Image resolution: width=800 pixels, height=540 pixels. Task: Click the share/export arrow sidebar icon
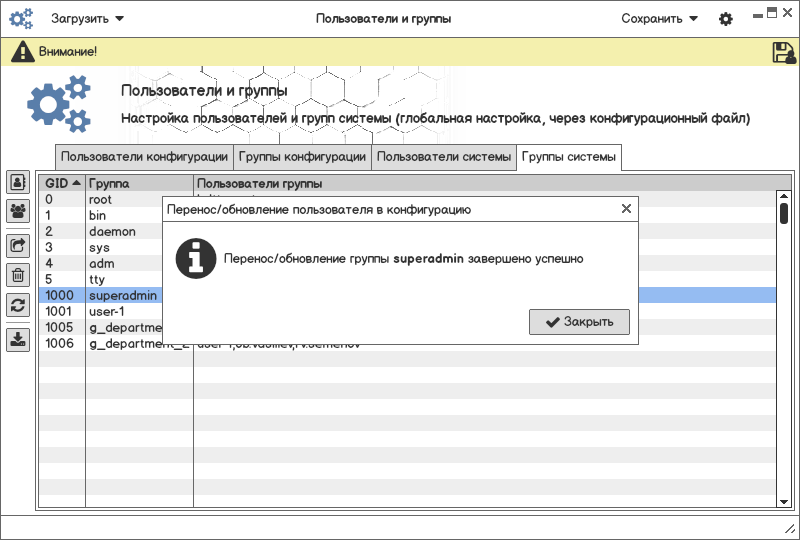tap(18, 245)
